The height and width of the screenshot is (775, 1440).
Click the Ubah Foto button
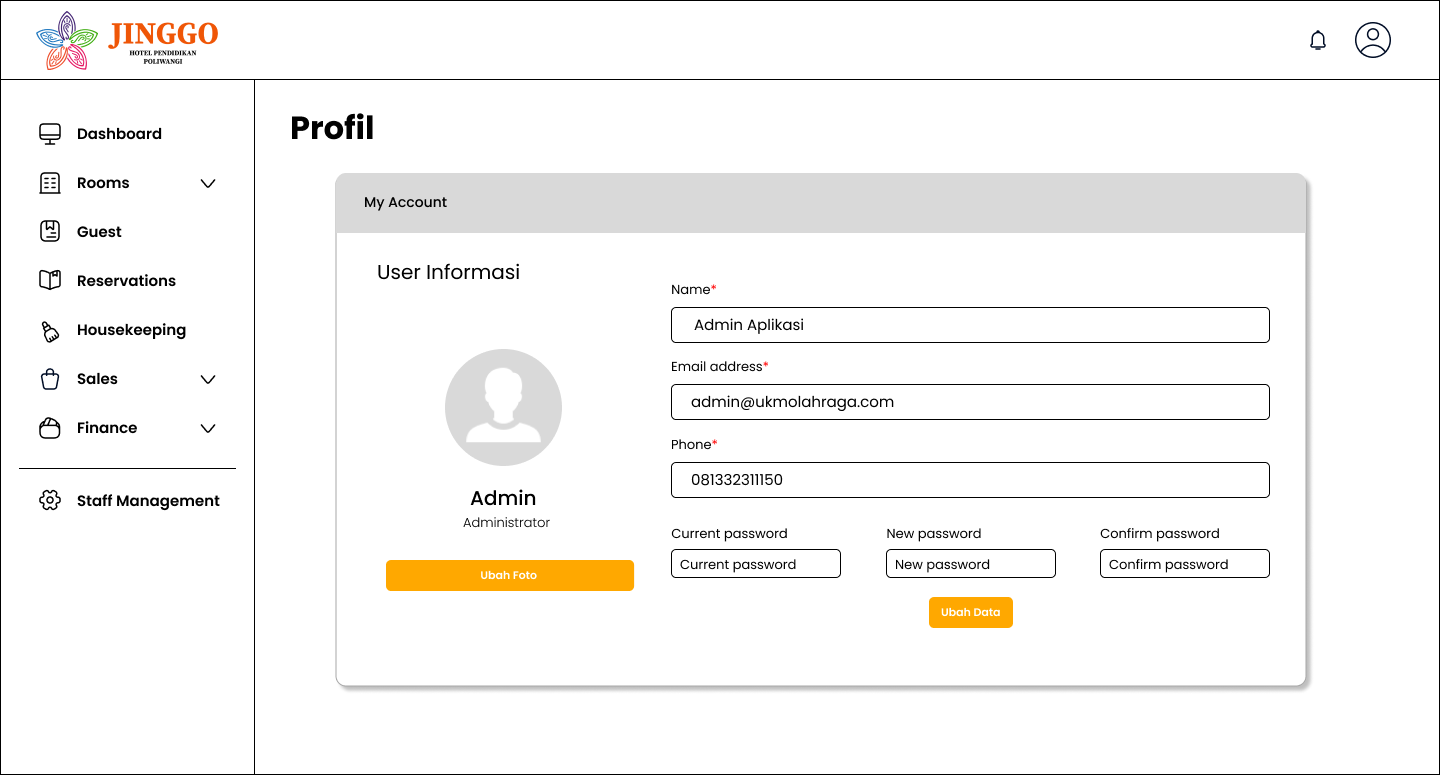510,575
